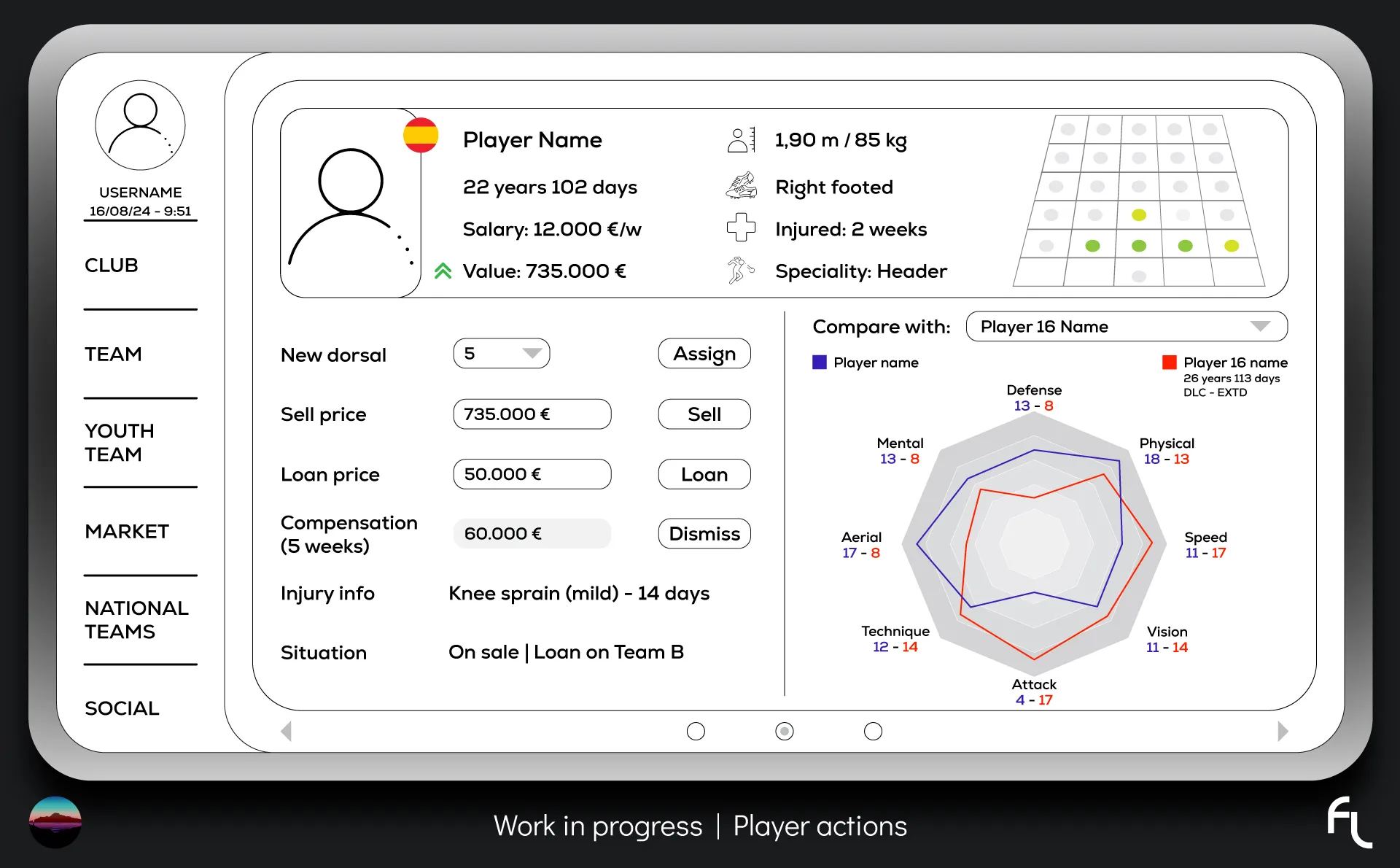The image size is (1400, 868).
Task: Open the CLUB menu section
Action: click(x=112, y=266)
